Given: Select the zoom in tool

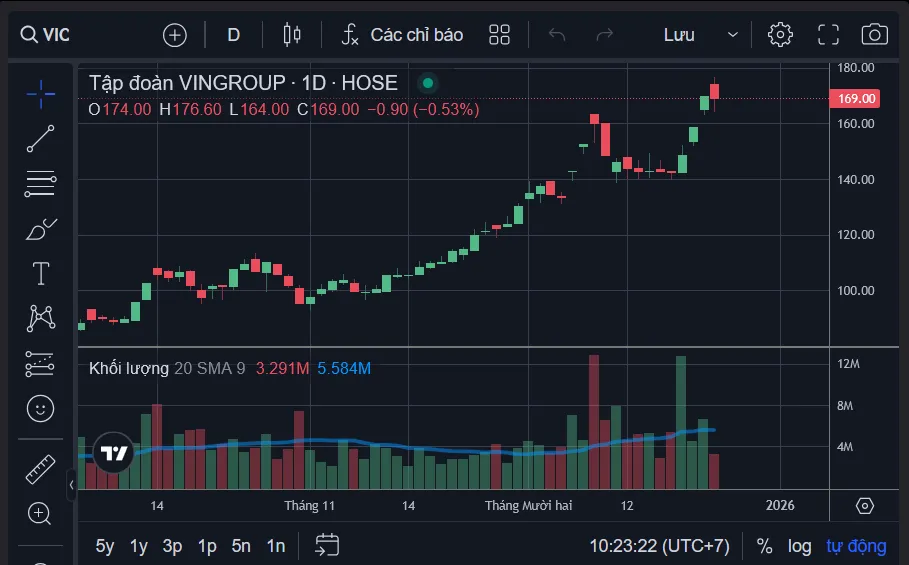Looking at the screenshot, I should click(39, 513).
